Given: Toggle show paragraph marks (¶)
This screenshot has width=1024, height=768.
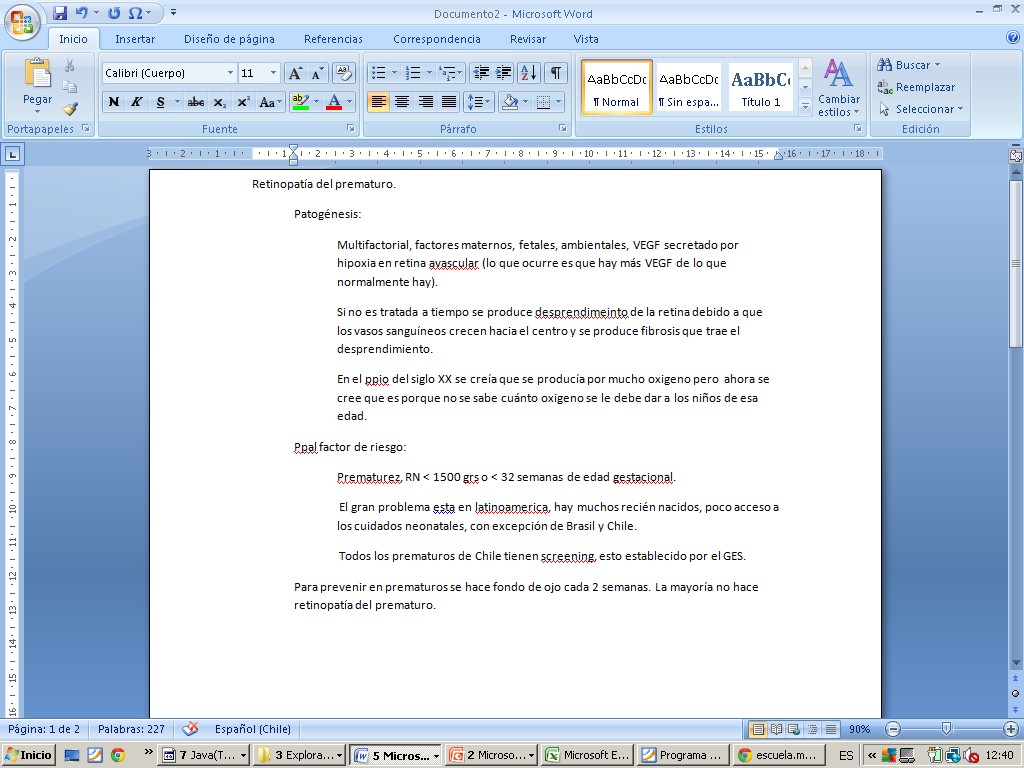Looking at the screenshot, I should pyautogui.click(x=555, y=73).
